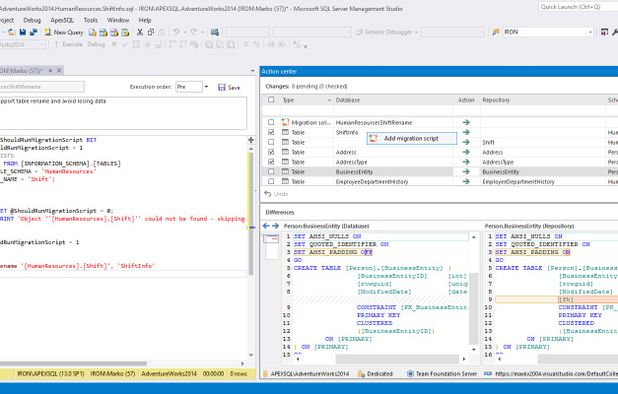The image size is (618, 394).
Task: Click the Debug button in query toolbar
Action: coord(96,45)
